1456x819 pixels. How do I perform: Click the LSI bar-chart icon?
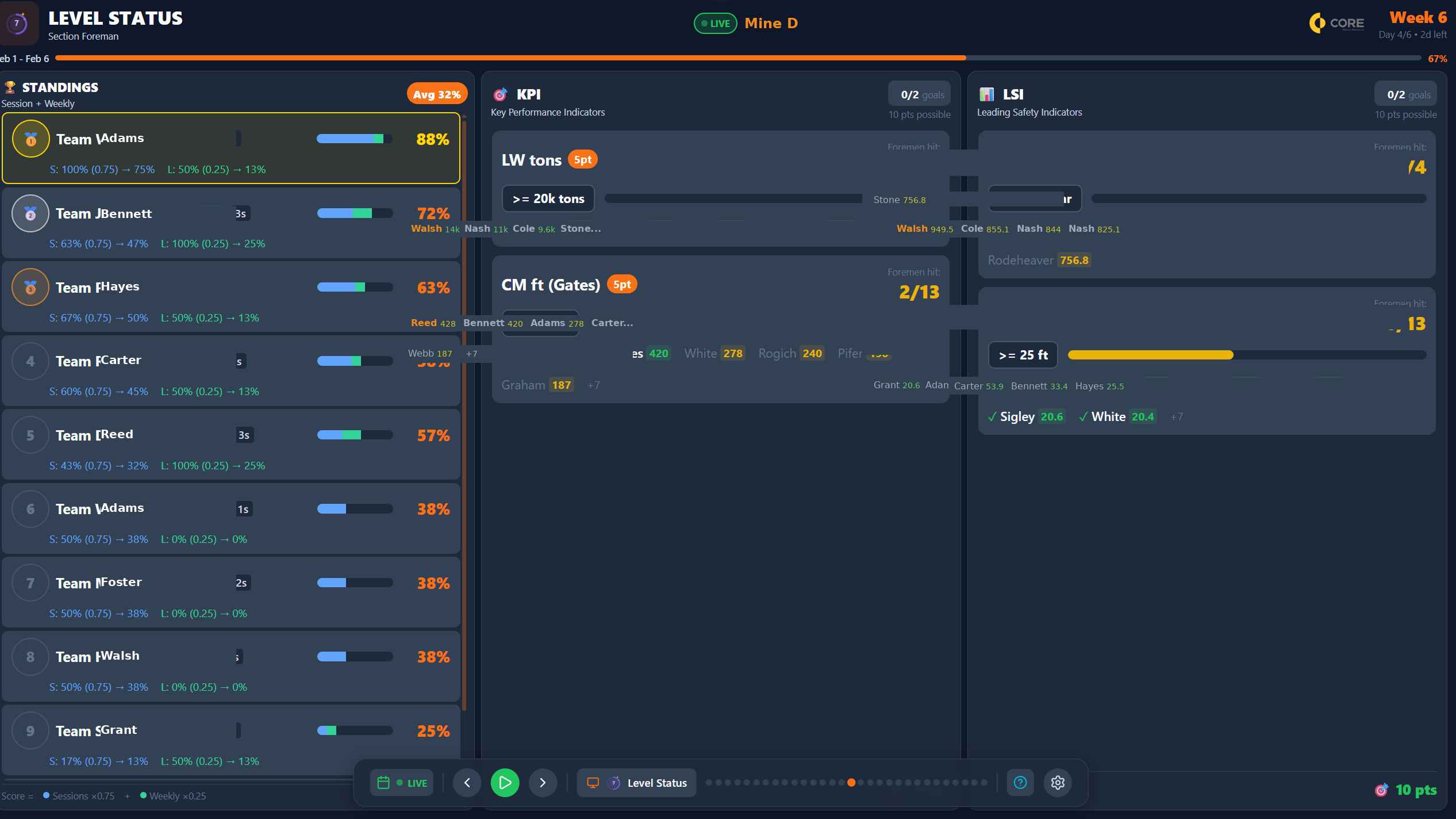click(x=987, y=94)
